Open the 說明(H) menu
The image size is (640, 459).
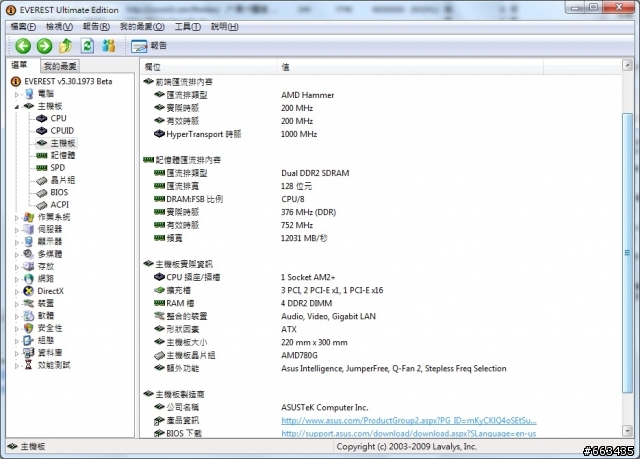tap(224, 27)
